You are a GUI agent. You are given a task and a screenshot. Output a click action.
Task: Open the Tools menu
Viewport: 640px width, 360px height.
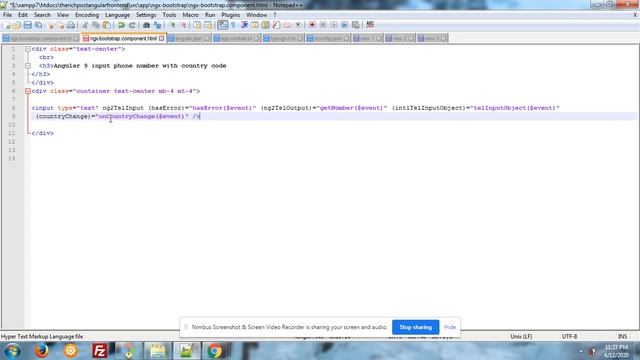(x=169, y=15)
